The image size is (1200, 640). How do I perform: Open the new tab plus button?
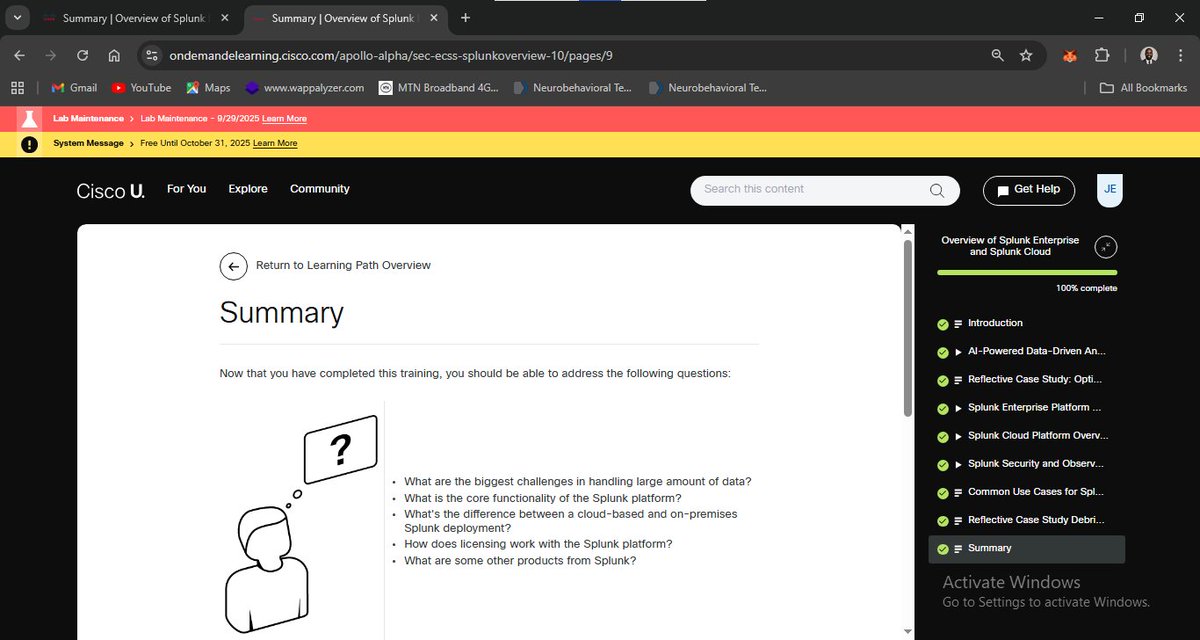pyautogui.click(x=465, y=18)
